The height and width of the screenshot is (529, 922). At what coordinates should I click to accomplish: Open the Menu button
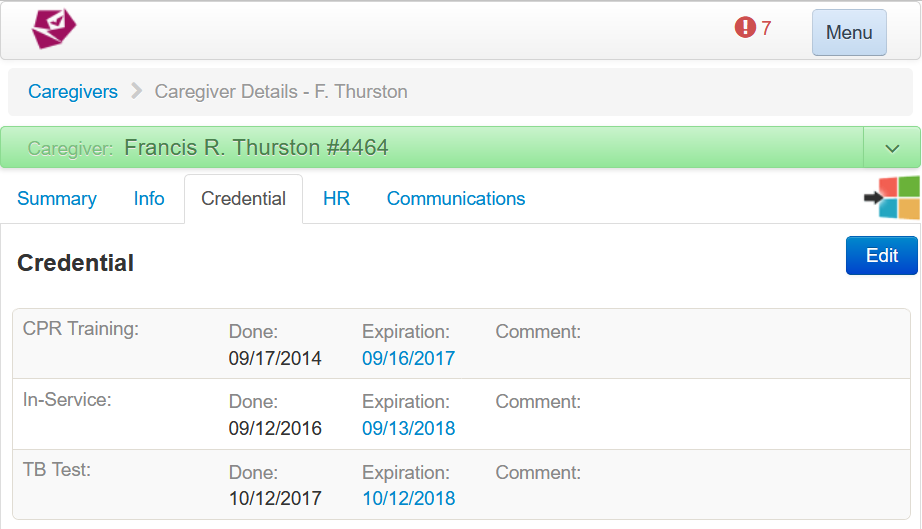[849, 32]
